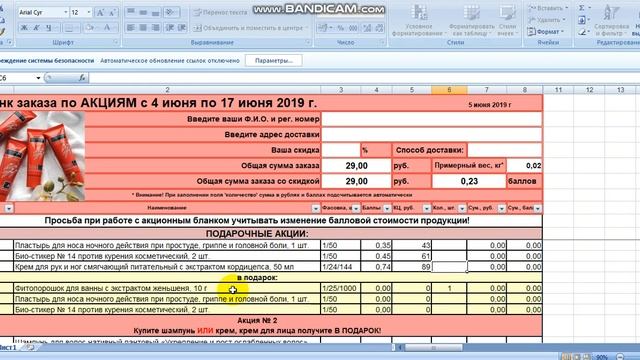Image resolution: width=640 pixels, height=360 pixels.
Task: Toggle right horizontal alignment
Action: 156,28
